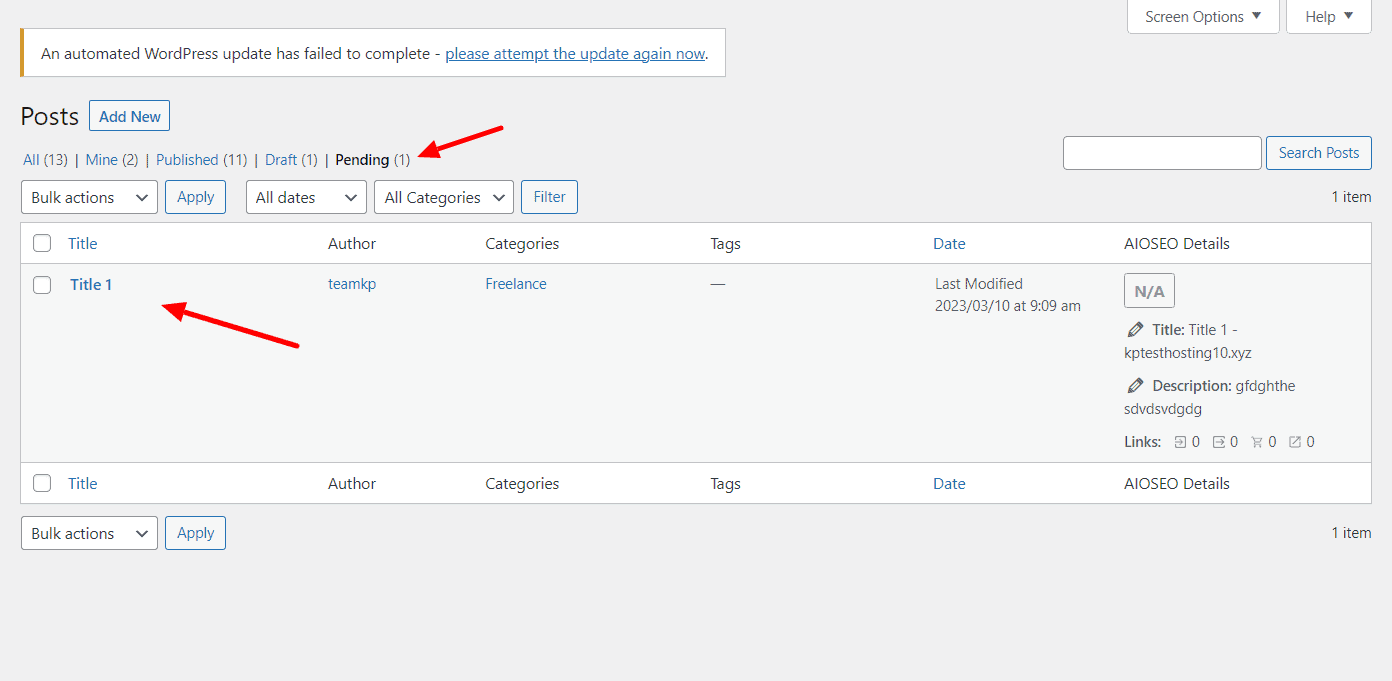The width and height of the screenshot is (1392, 681).
Task: Click into the search posts field
Action: click(1162, 153)
